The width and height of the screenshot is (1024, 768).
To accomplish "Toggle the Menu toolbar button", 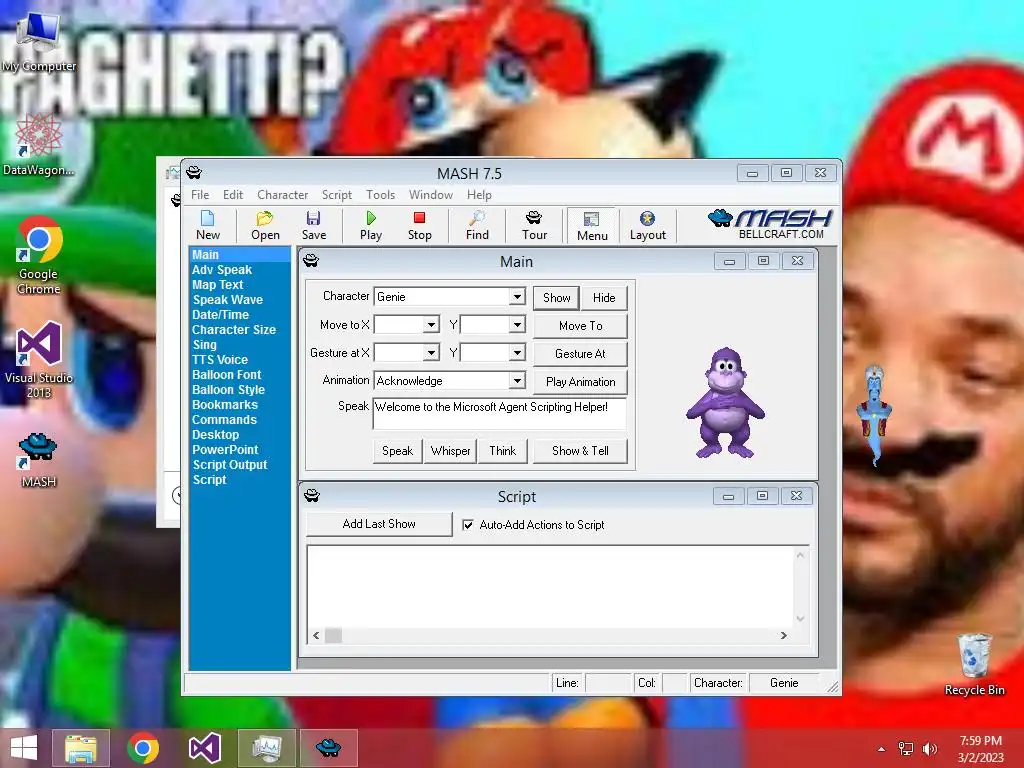I will 592,226.
